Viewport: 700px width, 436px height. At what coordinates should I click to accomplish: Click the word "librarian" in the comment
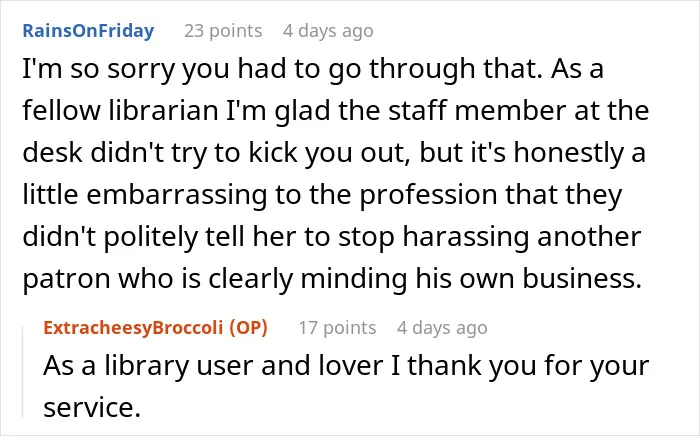[x=163, y=110]
